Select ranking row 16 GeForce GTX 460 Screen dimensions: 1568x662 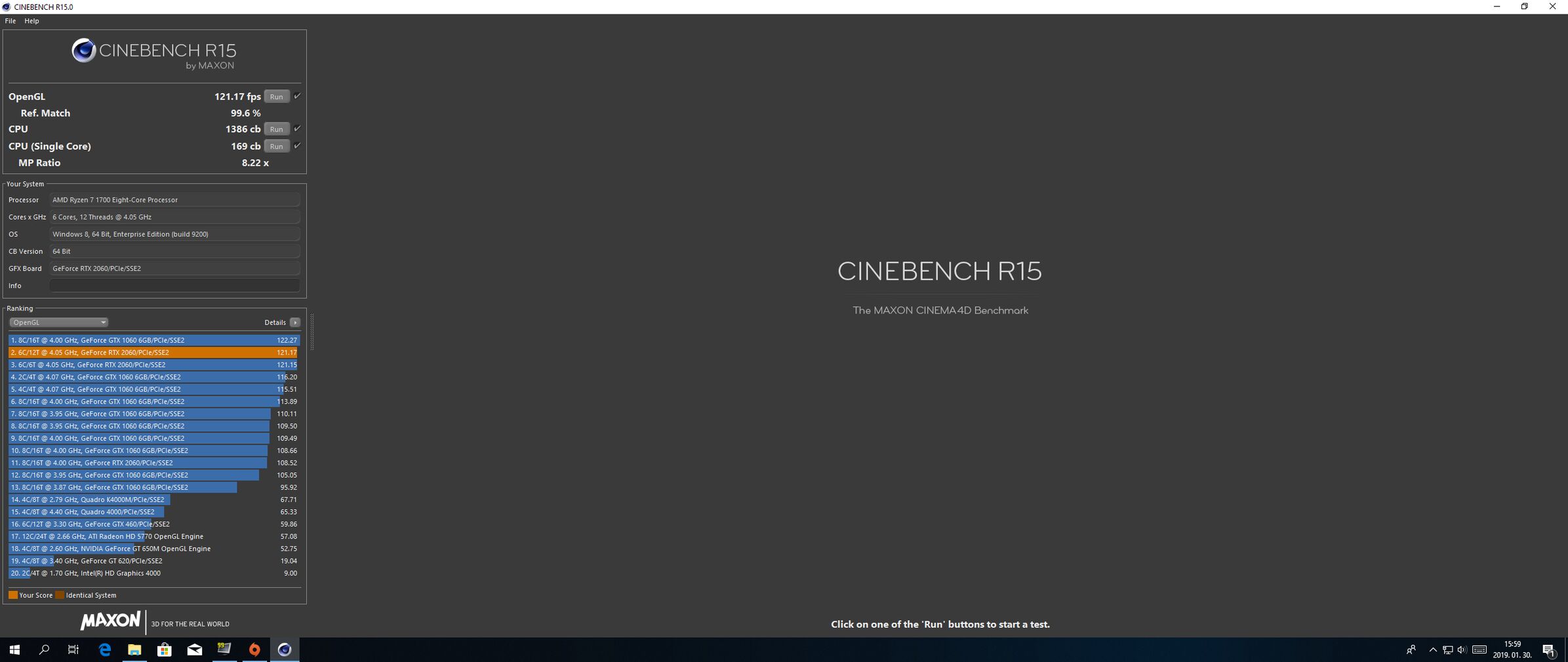click(154, 524)
